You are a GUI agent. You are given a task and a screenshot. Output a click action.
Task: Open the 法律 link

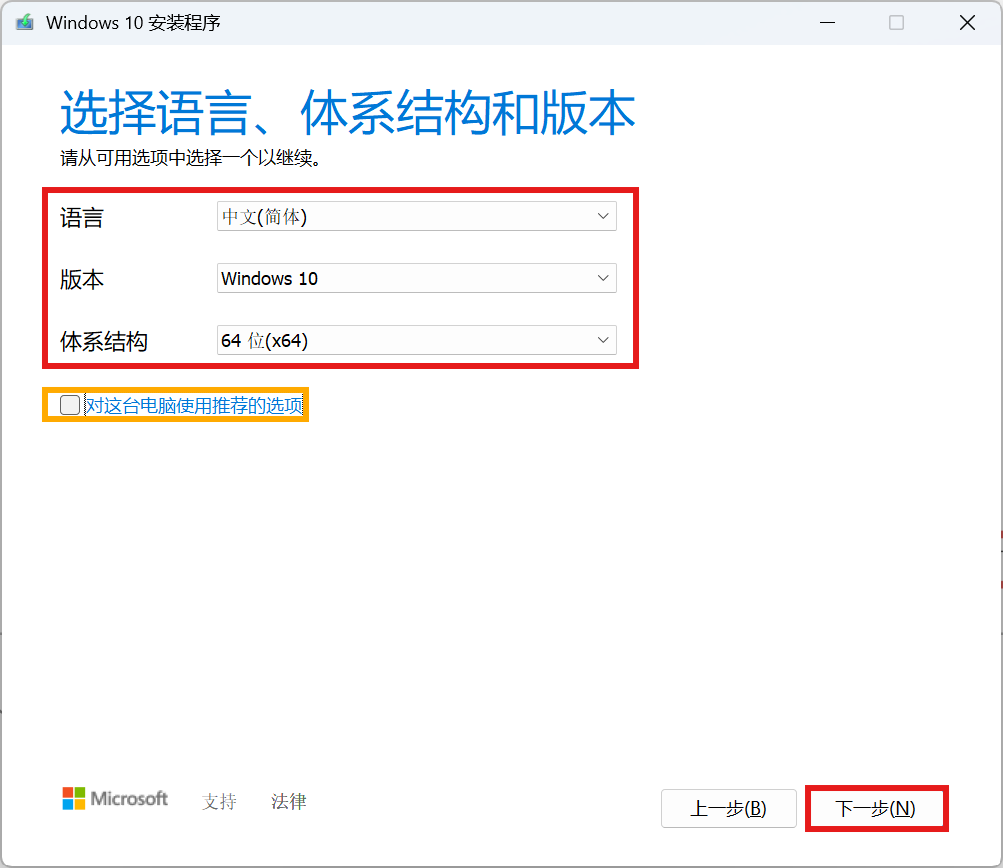[288, 801]
